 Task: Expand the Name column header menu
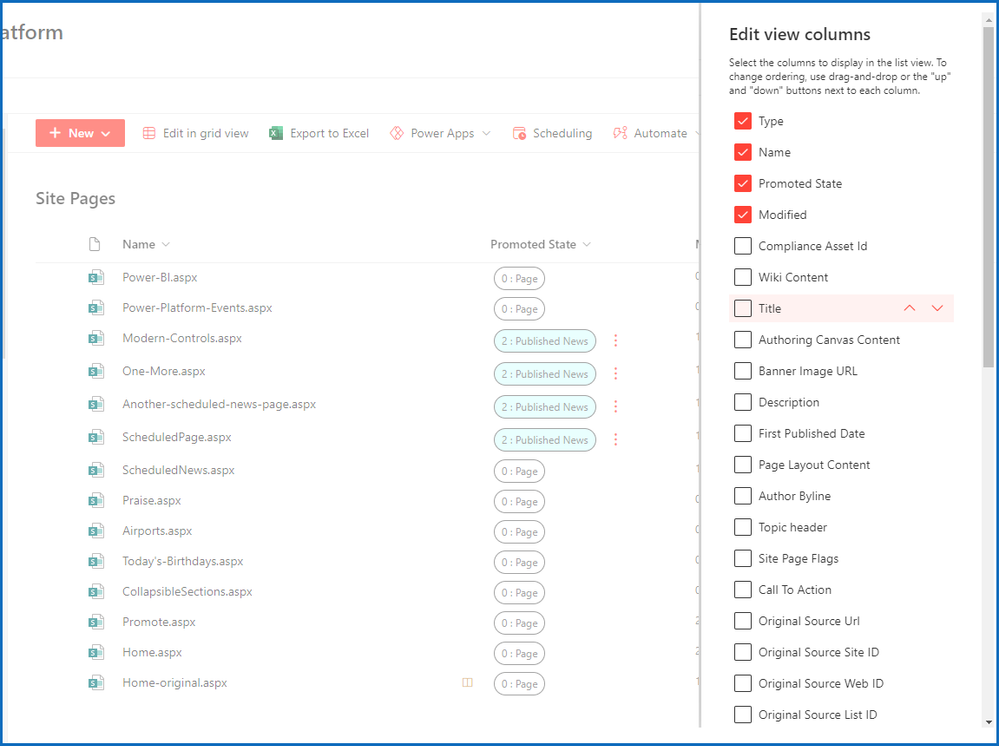(166, 245)
